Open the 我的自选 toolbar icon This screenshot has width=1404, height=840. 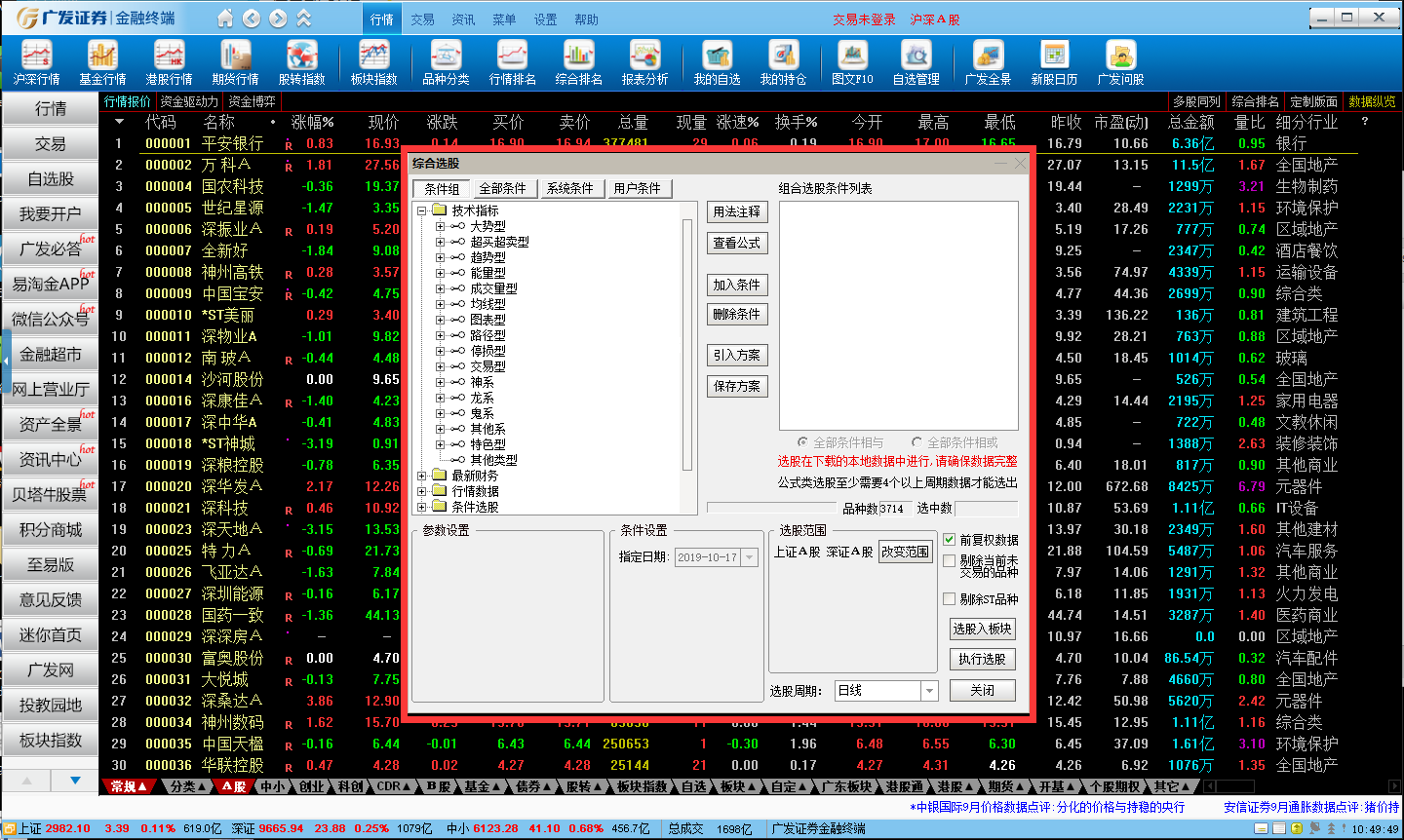point(717,63)
